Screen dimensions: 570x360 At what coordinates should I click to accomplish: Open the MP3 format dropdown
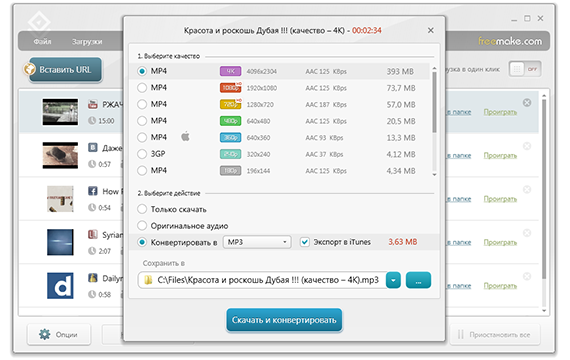click(x=257, y=242)
